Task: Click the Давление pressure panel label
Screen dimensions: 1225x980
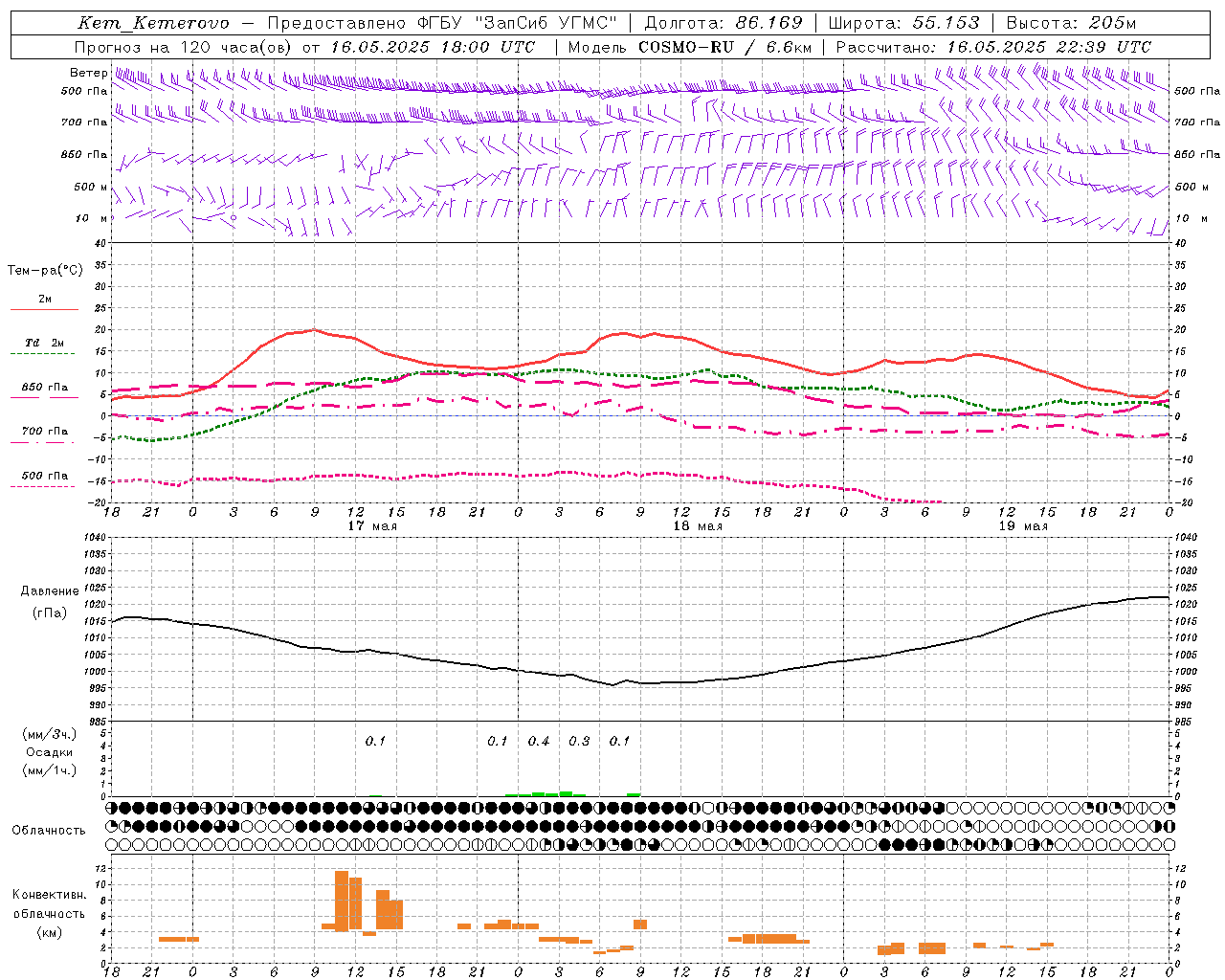Action: tap(50, 591)
